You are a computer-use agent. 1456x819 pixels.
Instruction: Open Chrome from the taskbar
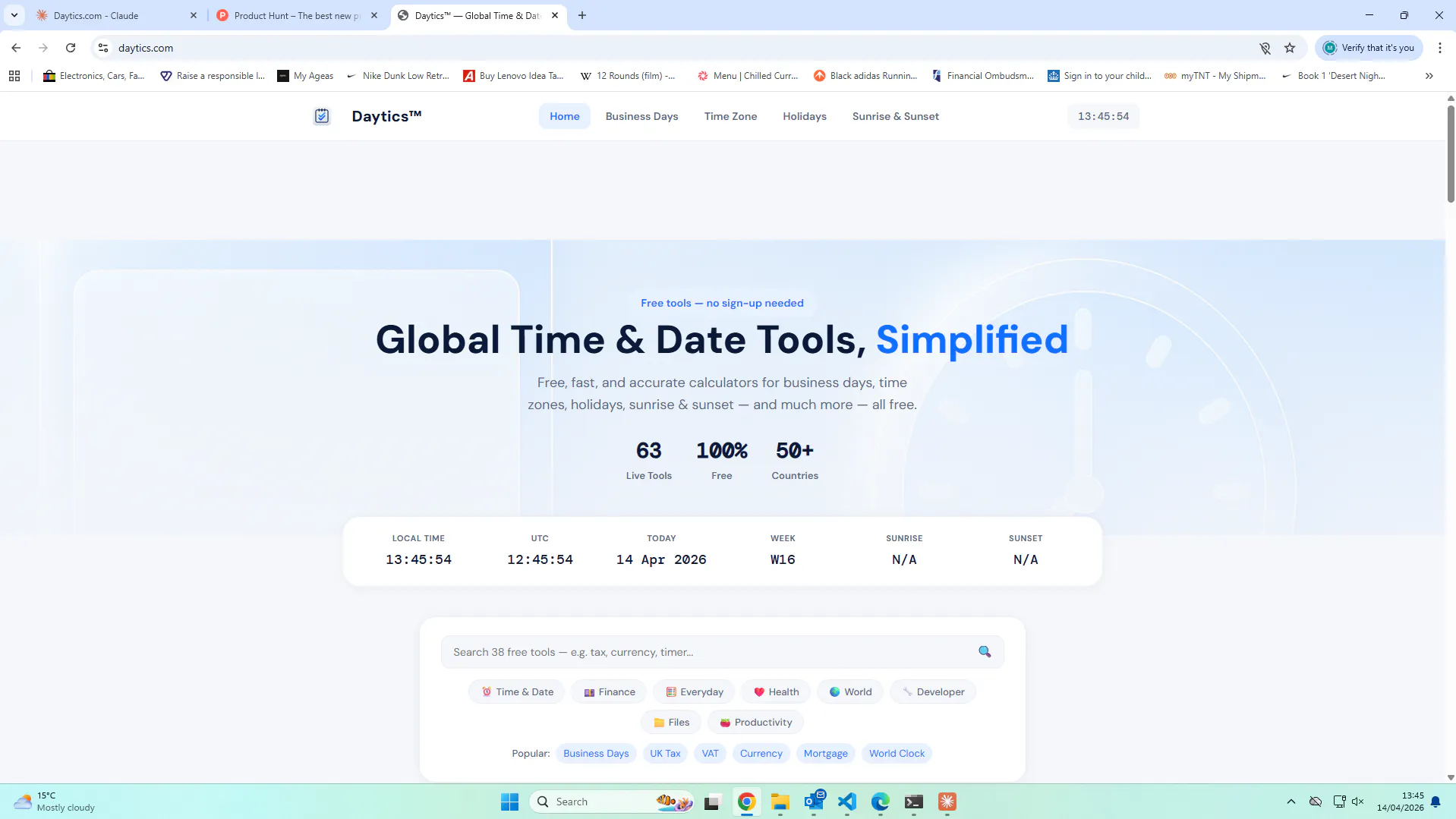(747, 802)
